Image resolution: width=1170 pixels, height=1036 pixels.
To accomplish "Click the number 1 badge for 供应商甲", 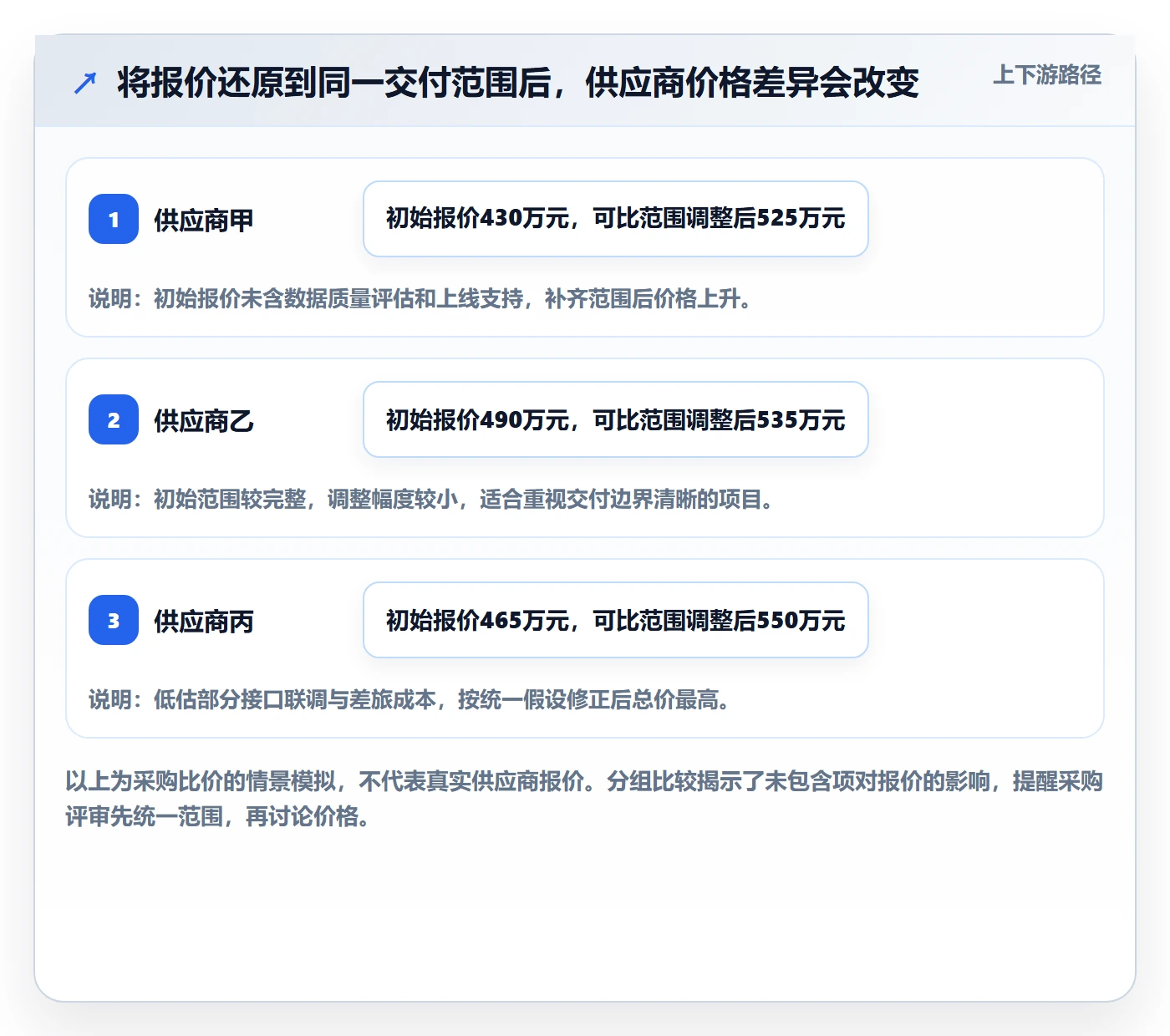I will point(114,219).
